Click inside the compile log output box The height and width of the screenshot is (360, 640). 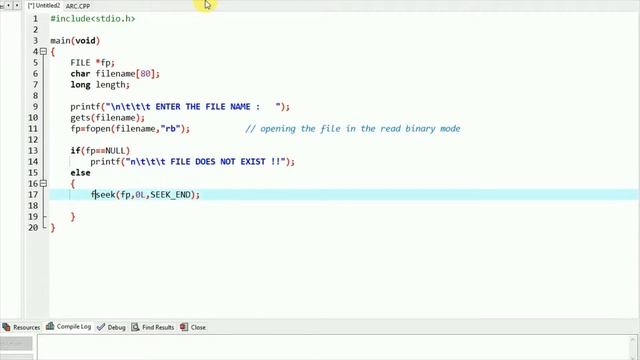coord(333,347)
